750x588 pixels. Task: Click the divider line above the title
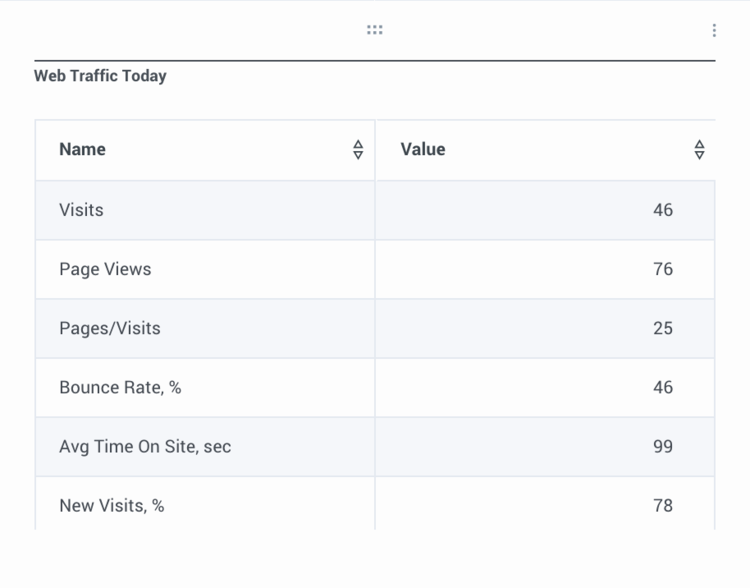pyautogui.click(x=375, y=61)
